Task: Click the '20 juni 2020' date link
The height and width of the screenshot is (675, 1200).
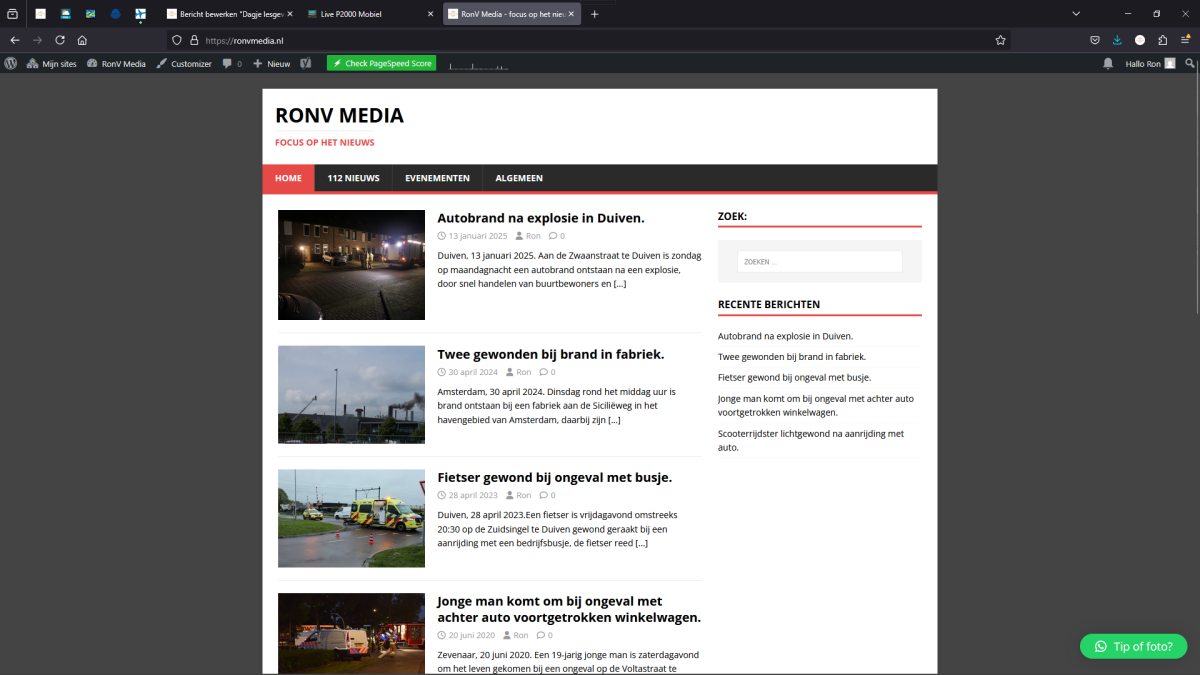Action: (x=471, y=635)
